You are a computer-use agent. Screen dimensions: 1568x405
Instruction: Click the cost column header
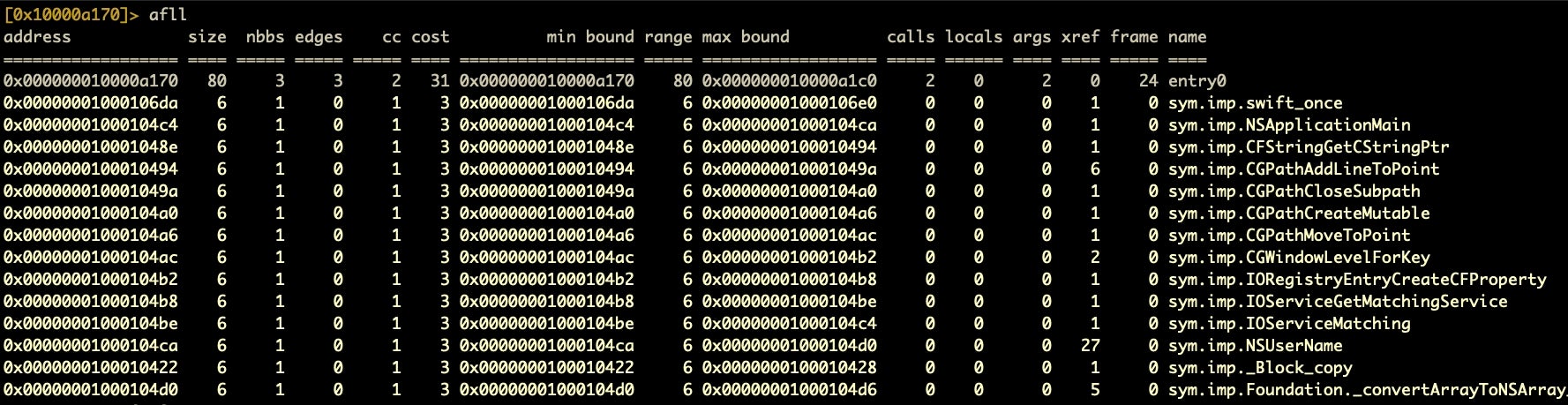tap(430, 37)
